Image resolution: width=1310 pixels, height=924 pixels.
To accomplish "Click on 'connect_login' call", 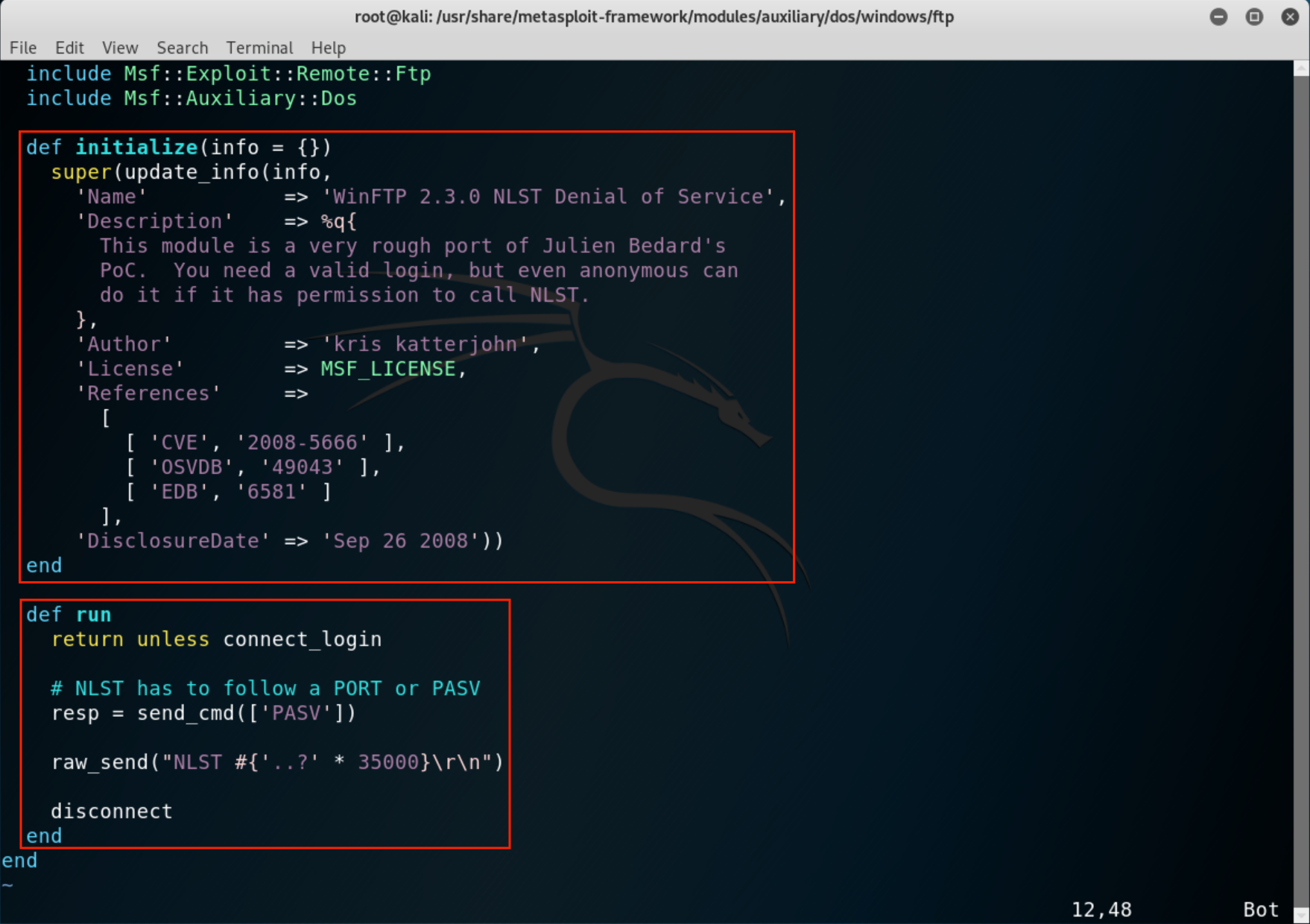I will coord(303,639).
